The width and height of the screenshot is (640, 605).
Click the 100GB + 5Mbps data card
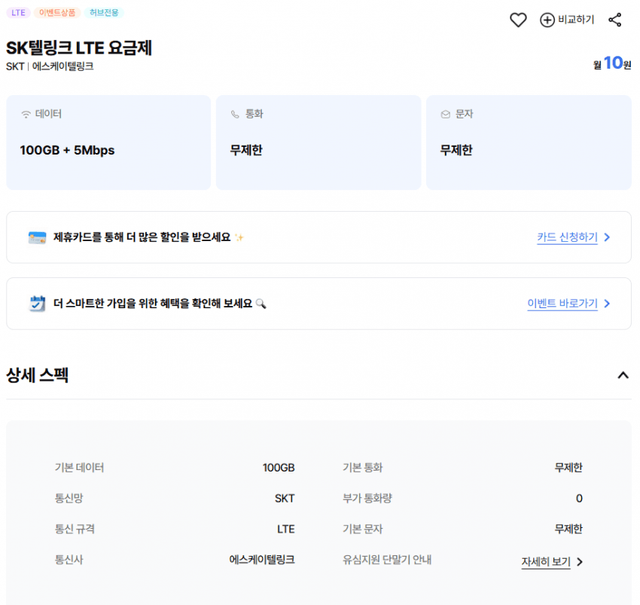tap(108, 142)
